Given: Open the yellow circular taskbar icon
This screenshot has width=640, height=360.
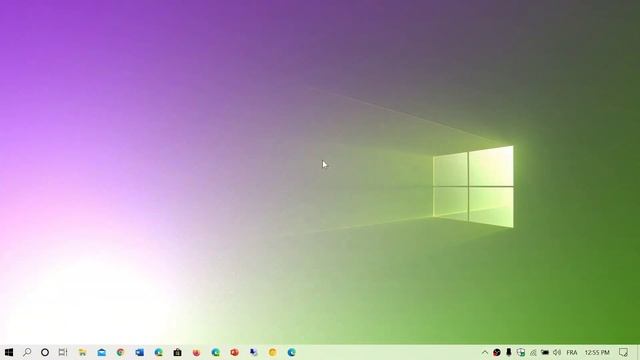Looking at the screenshot, I should coord(273,352).
